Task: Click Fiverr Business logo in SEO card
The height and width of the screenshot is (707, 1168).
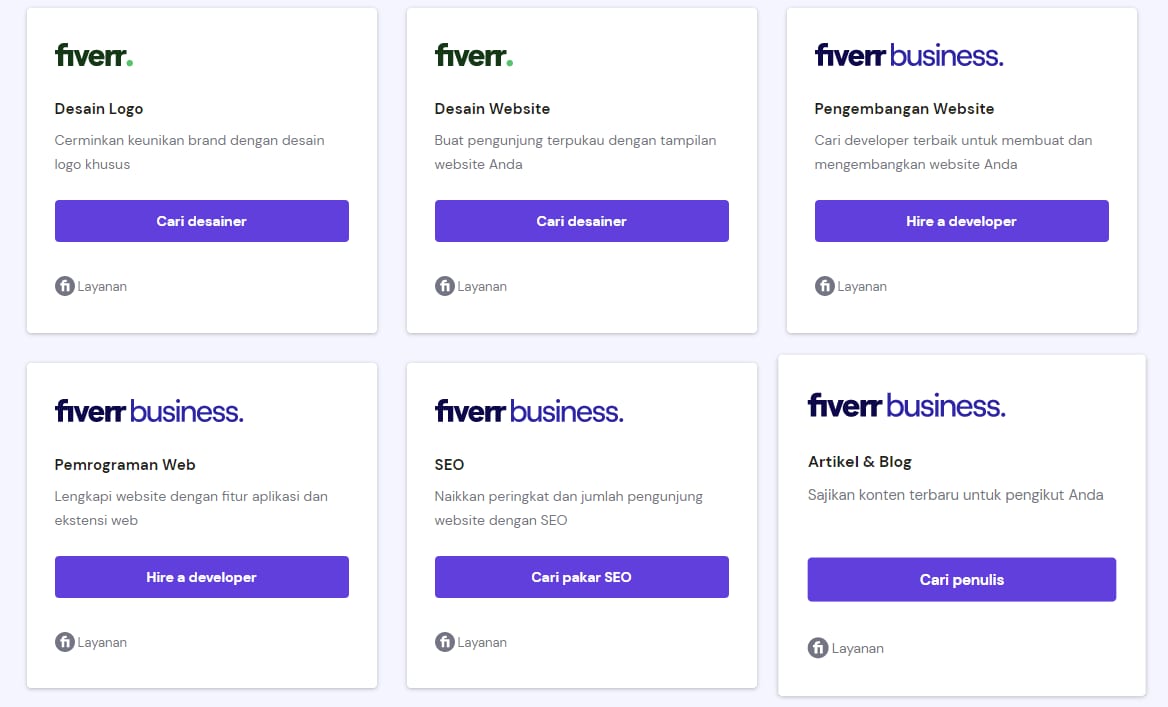Action: point(528,411)
